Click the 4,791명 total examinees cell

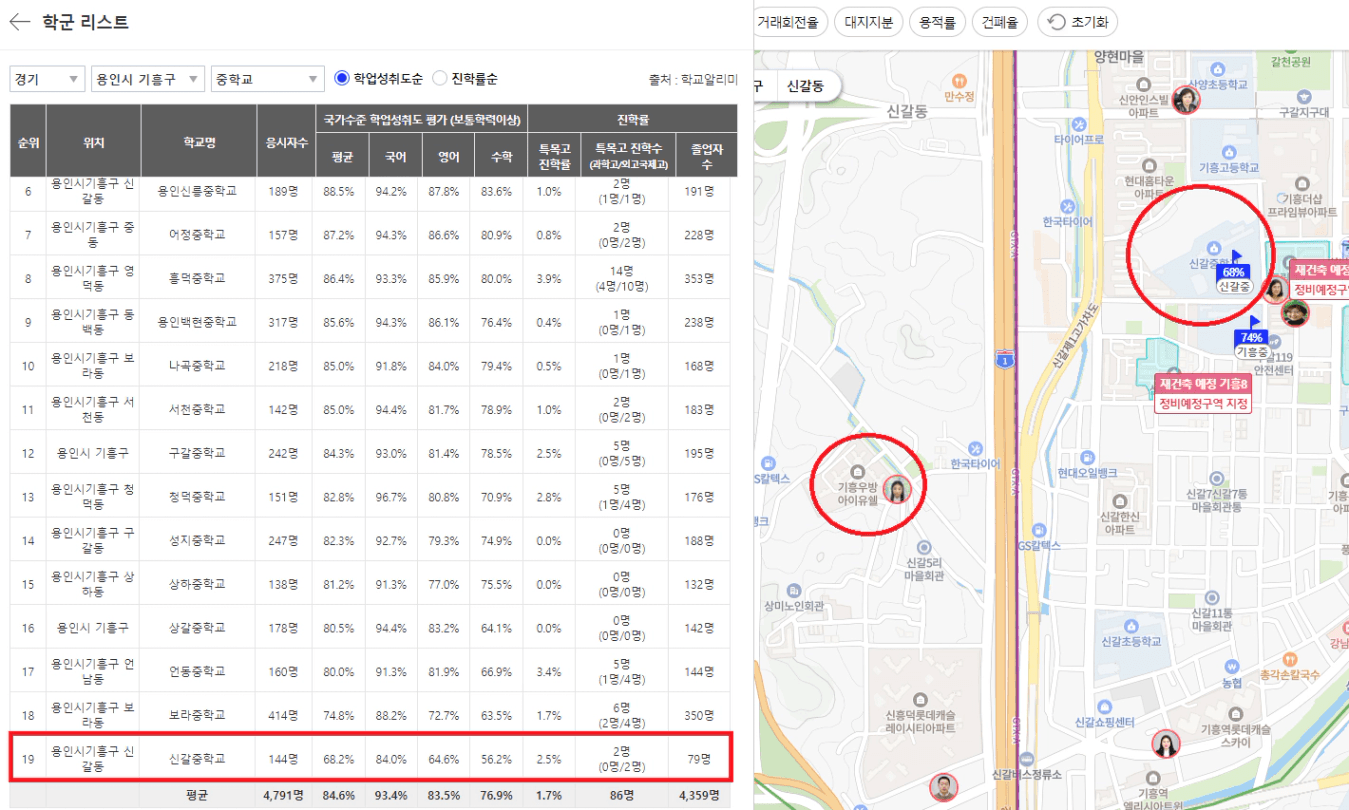tap(285, 797)
